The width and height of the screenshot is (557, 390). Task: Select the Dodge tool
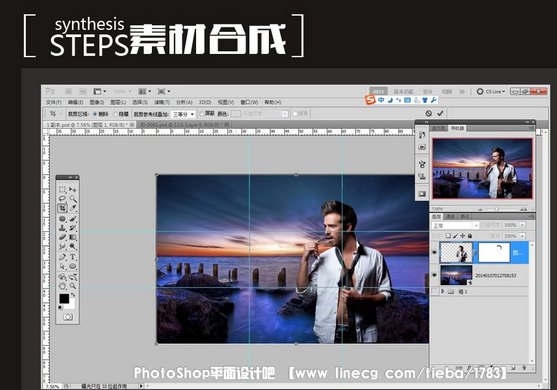73,246
